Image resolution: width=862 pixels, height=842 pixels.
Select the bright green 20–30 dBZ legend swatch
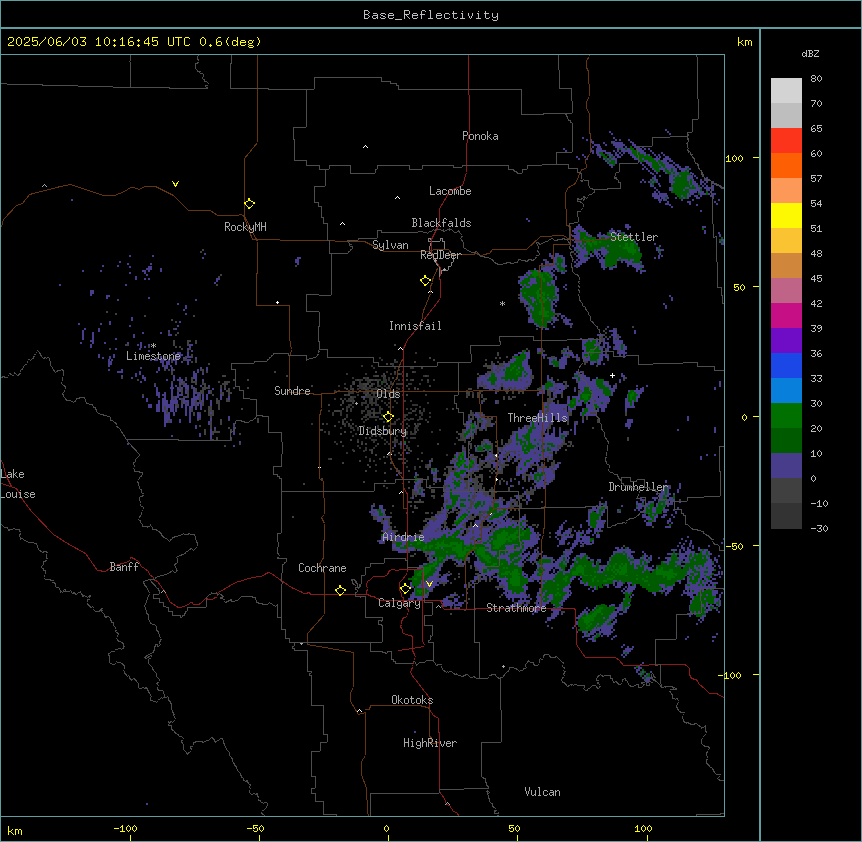click(x=786, y=416)
